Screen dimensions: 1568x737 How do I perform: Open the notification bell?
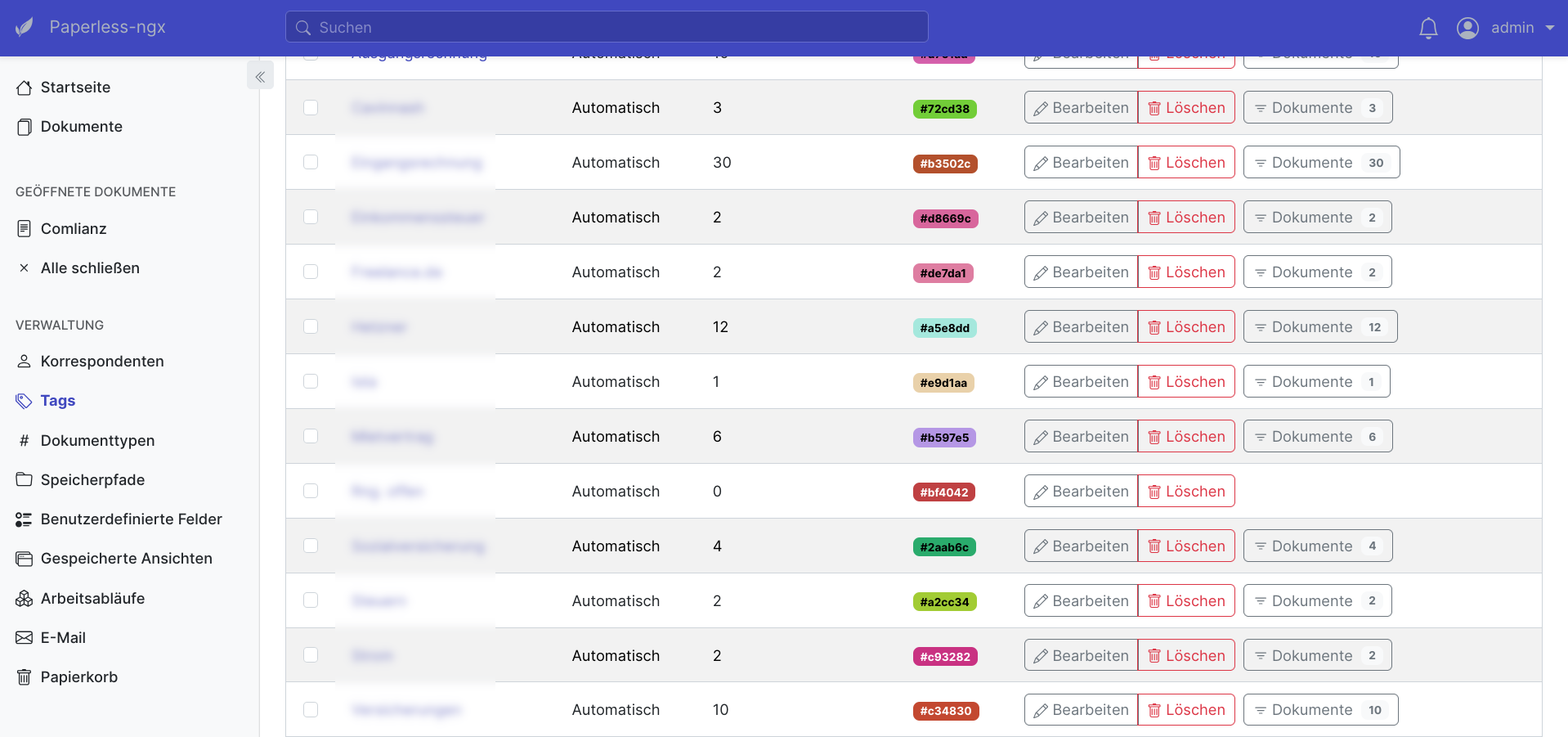pos(1428,27)
